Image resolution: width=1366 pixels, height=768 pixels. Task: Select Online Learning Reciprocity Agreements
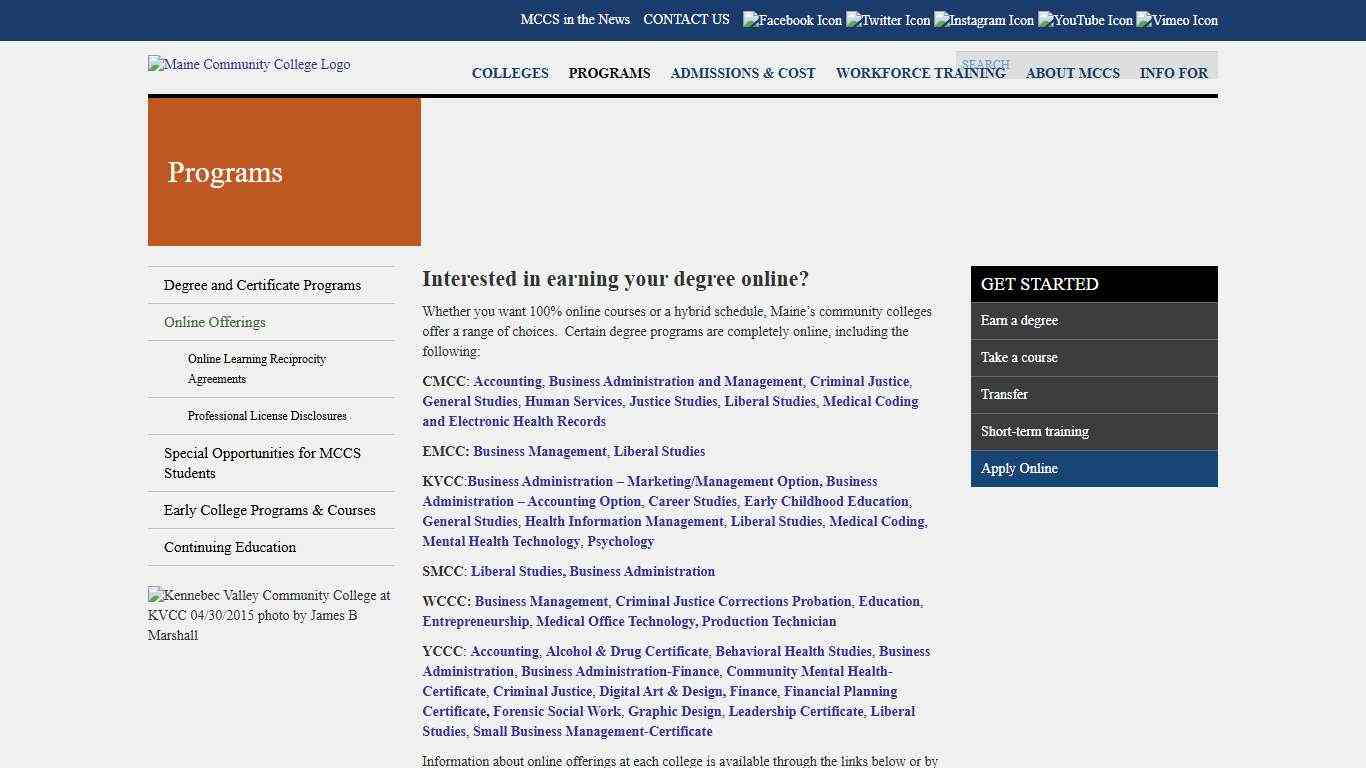click(x=256, y=369)
